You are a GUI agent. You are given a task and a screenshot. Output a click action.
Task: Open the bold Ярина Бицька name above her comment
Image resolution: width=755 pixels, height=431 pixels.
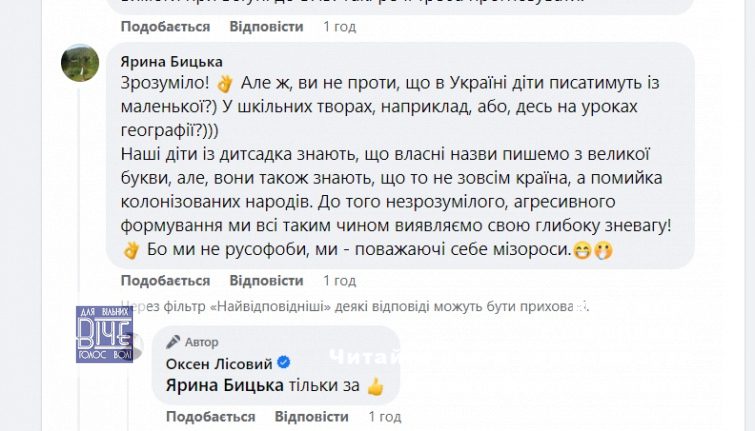(x=171, y=62)
